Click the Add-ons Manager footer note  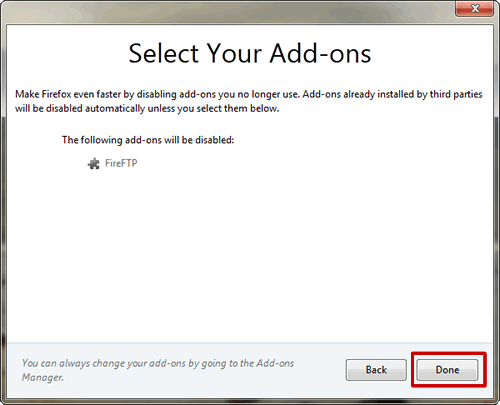[158, 370]
